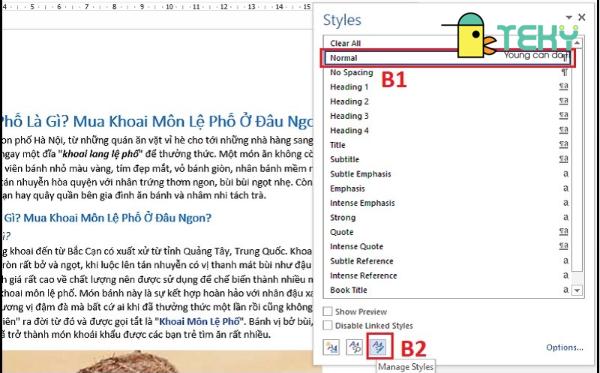The image size is (600, 373).
Task: Click the bold "Khoai Môn Lệ Phố" text
Action: click(x=199, y=321)
